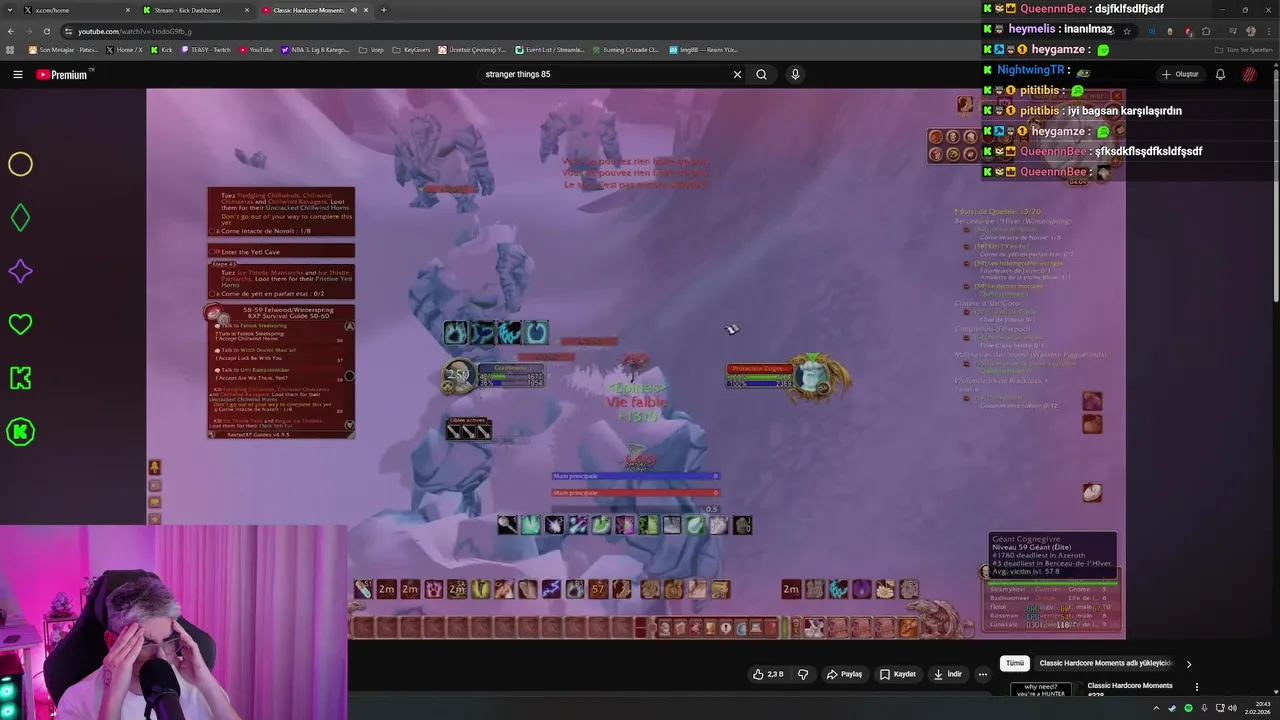1280x720 pixels.
Task: Open the Tüm Yer İşaretleri folder
Action: click(1244, 49)
